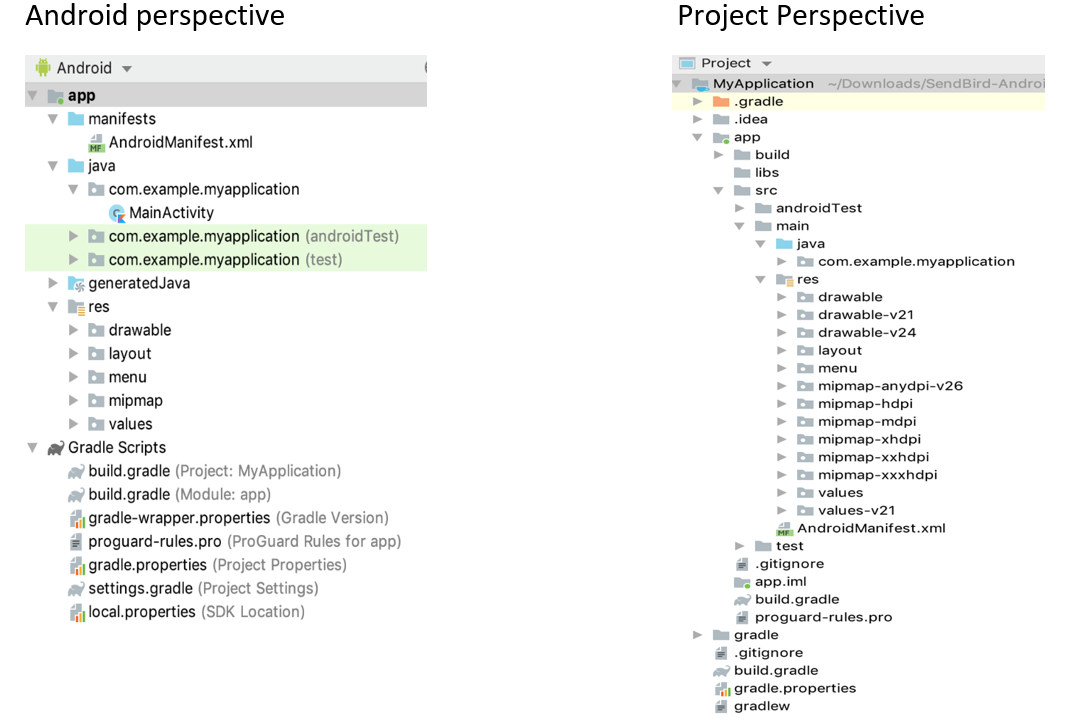
Task: Select the values-v21 folder
Action: pyautogui.click(x=853, y=511)
